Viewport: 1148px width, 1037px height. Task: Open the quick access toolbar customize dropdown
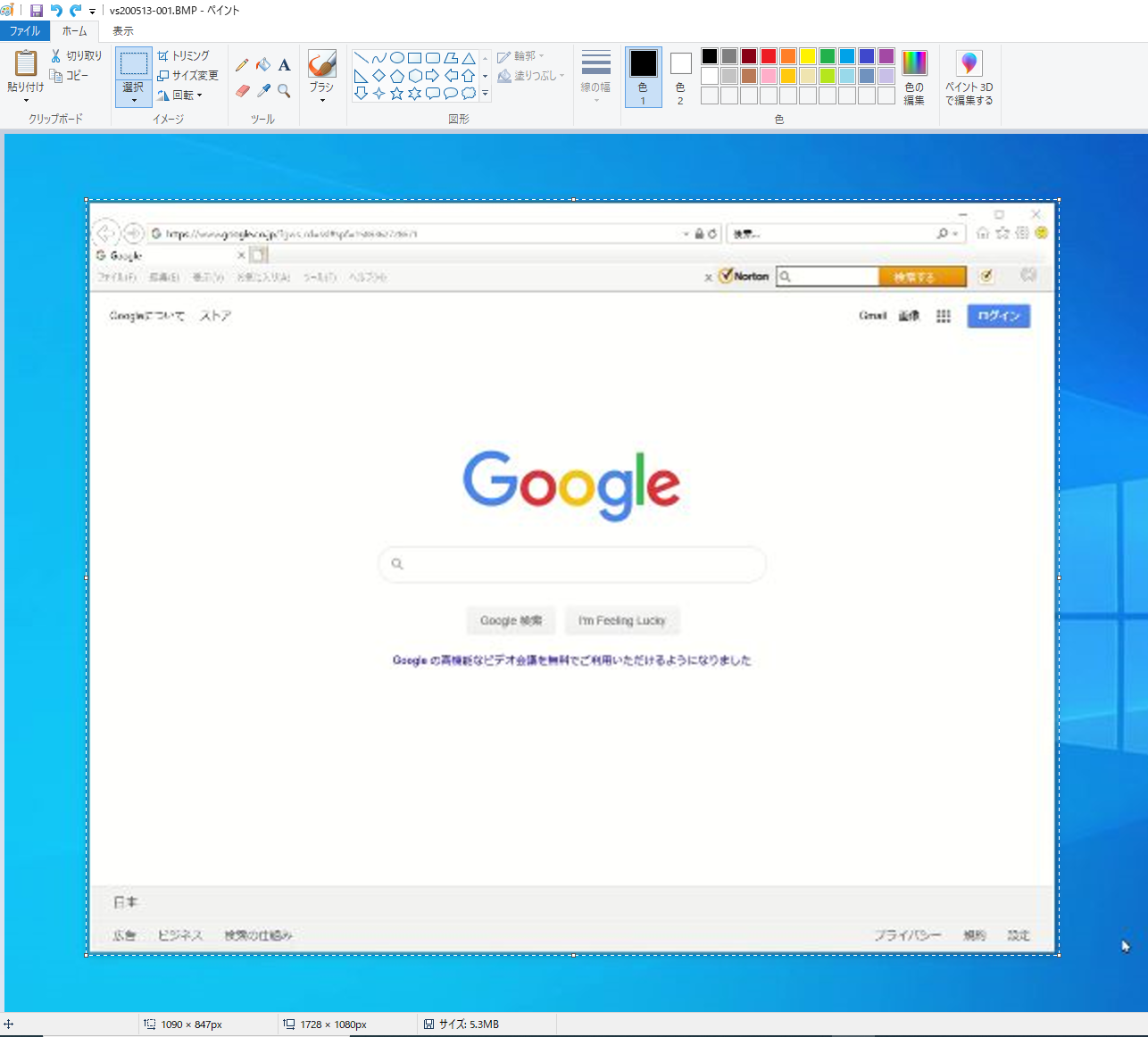click(x=92, y=12)
